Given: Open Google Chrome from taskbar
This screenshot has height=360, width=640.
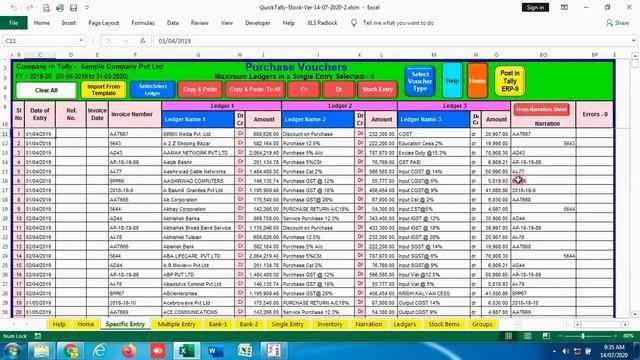Looking at the screenshot, I should coord(71,351).
